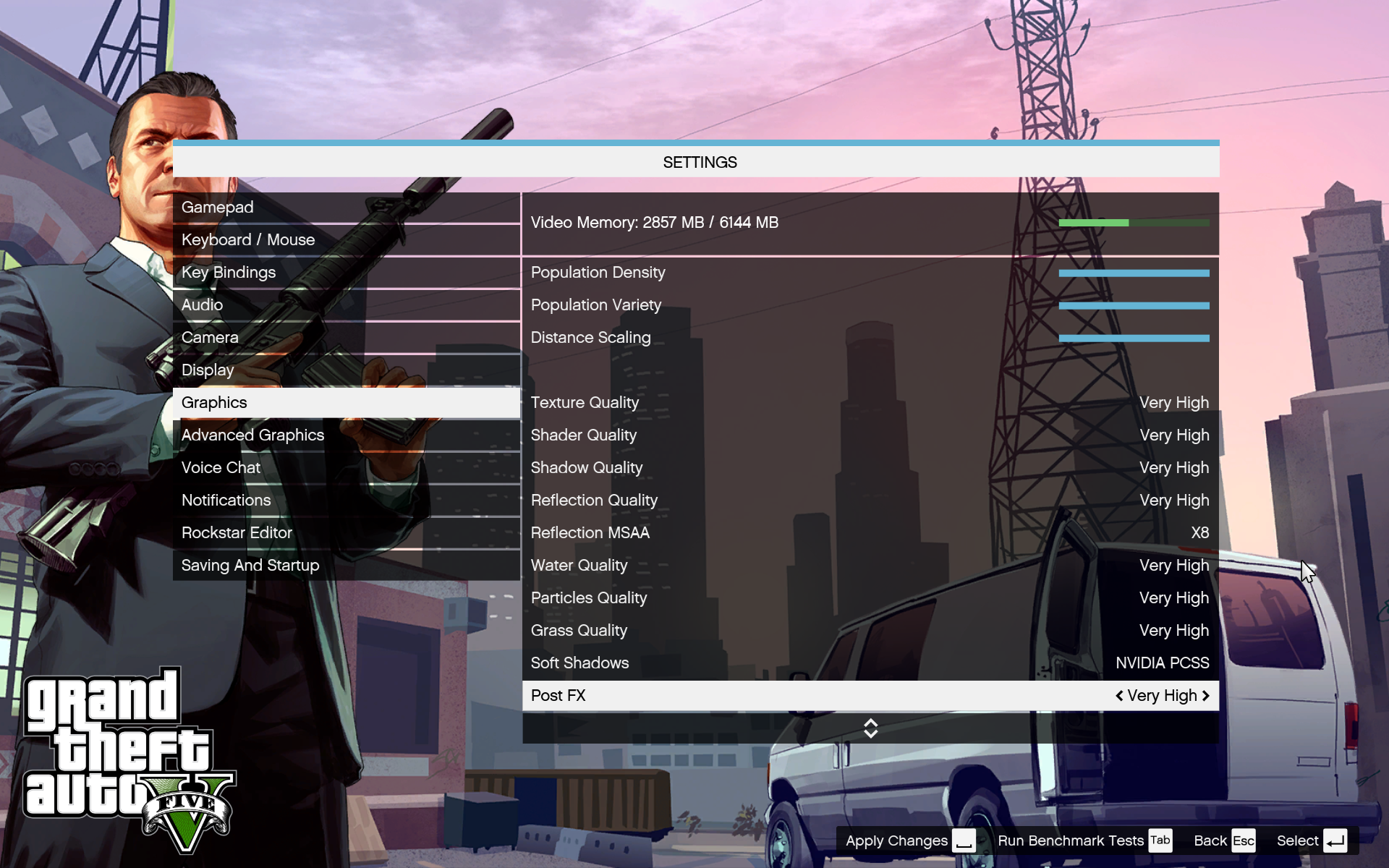Click the Esc key icon beside Back

1243,841
